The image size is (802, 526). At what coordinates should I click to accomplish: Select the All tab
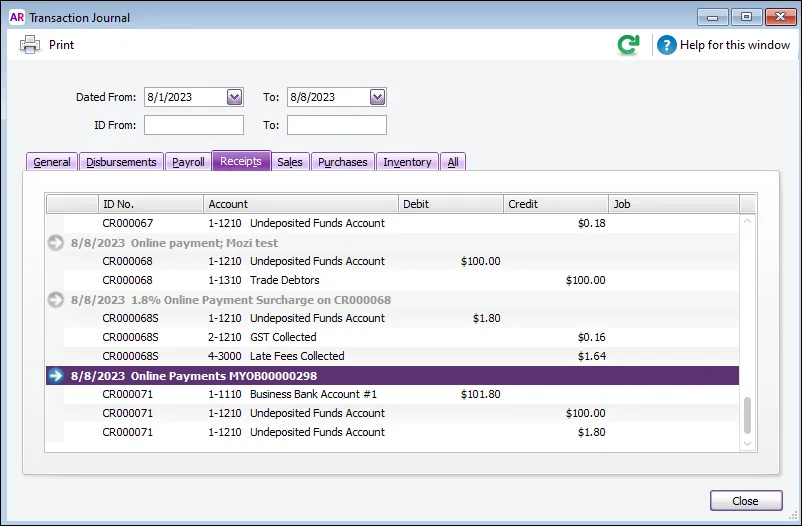click(x=453, y=162)
